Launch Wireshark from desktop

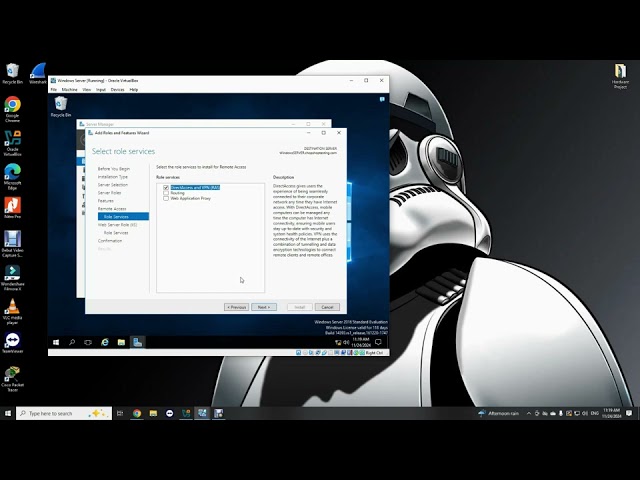38,73
